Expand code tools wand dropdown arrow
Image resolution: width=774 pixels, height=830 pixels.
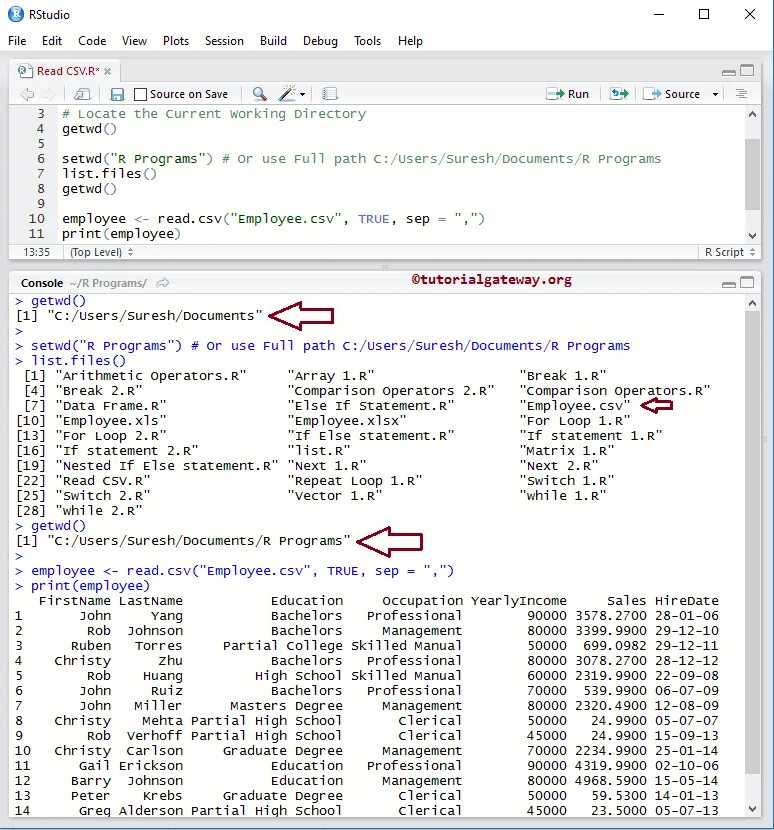pos(302,94)
